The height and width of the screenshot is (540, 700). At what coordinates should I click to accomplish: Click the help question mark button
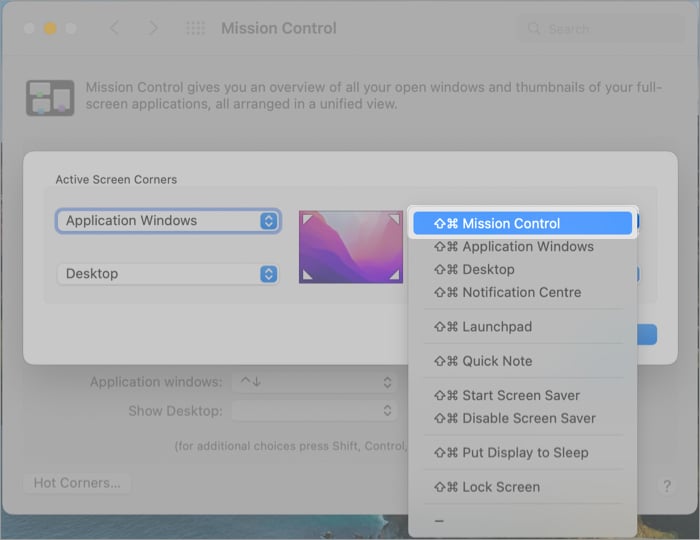click(x=667, y=486)
